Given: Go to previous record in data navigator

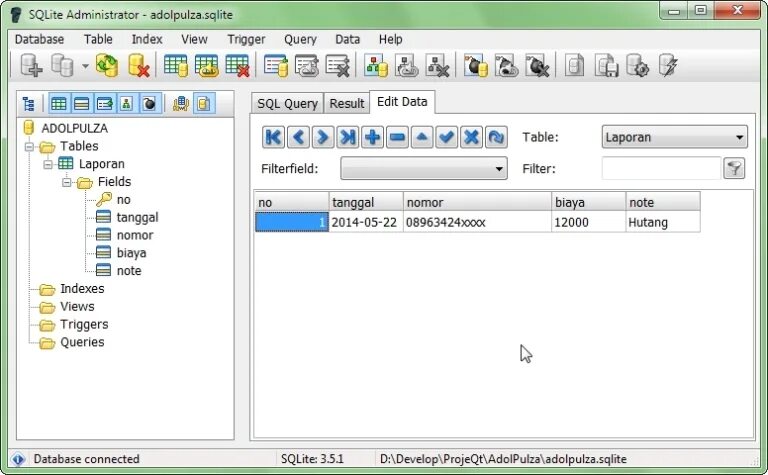Looking at the screenshot, I should click(298, 137).
